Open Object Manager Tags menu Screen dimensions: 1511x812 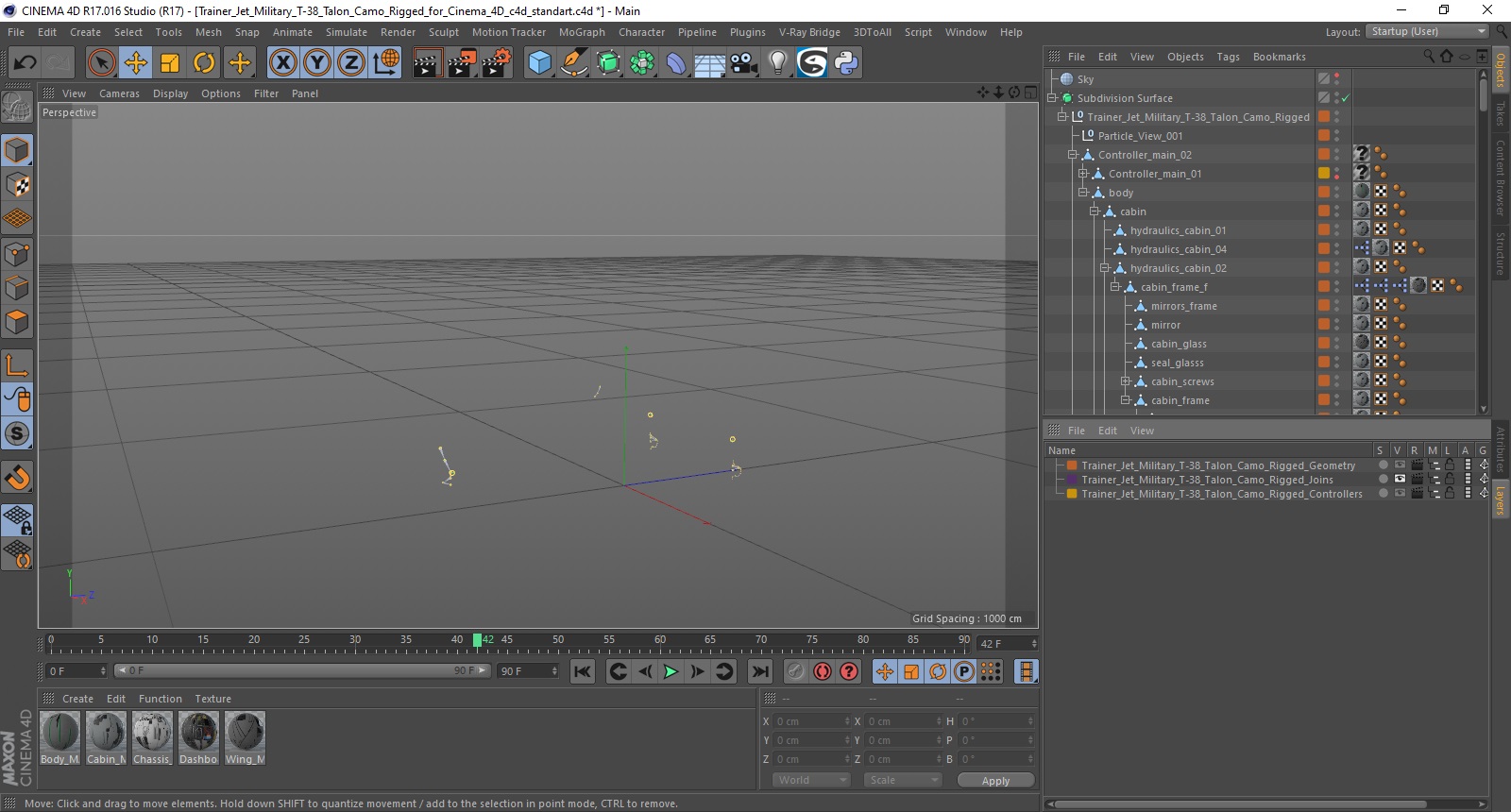click(1228, 57)
